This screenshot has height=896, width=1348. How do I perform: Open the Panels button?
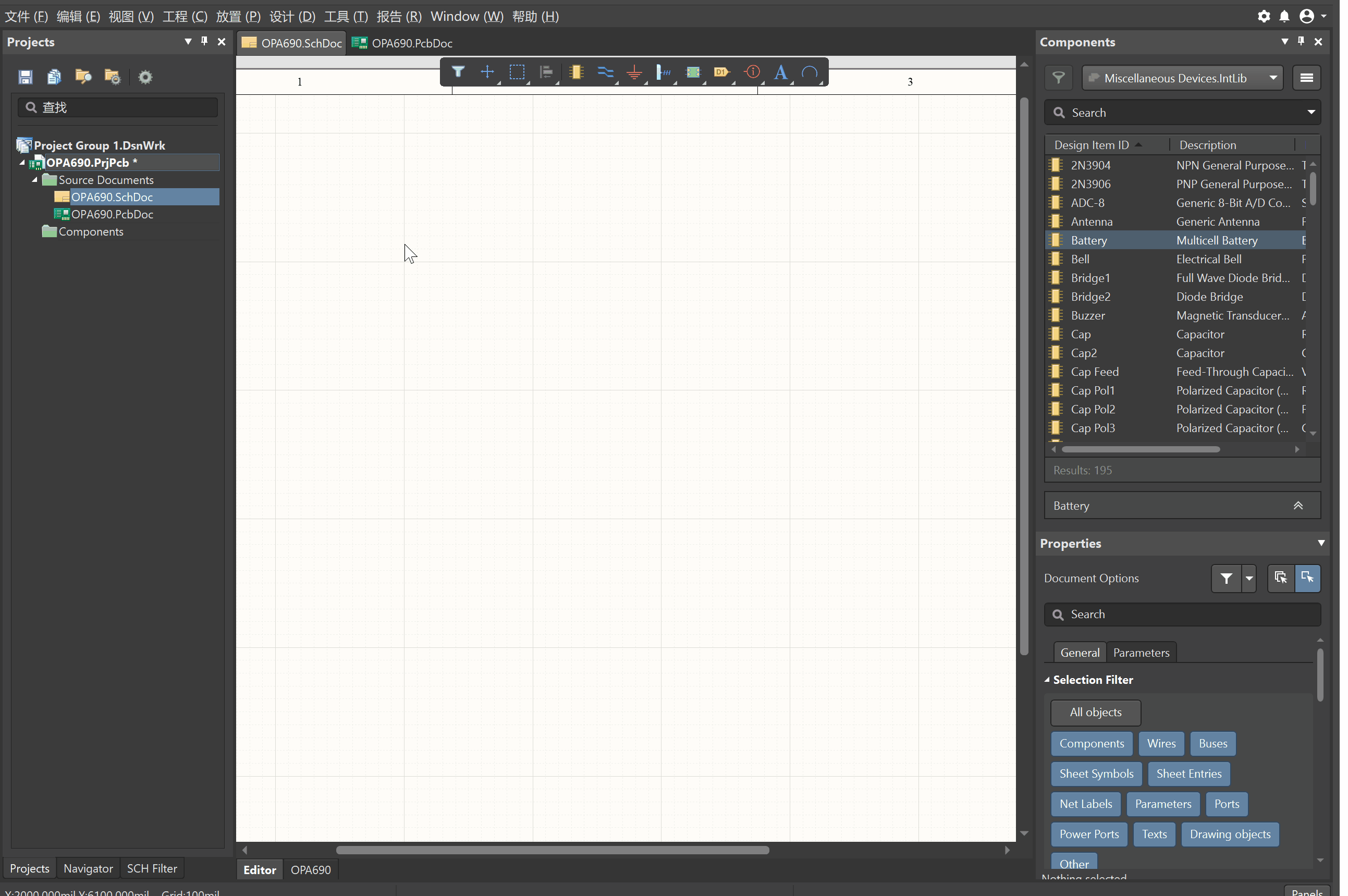coord(1306,891)
